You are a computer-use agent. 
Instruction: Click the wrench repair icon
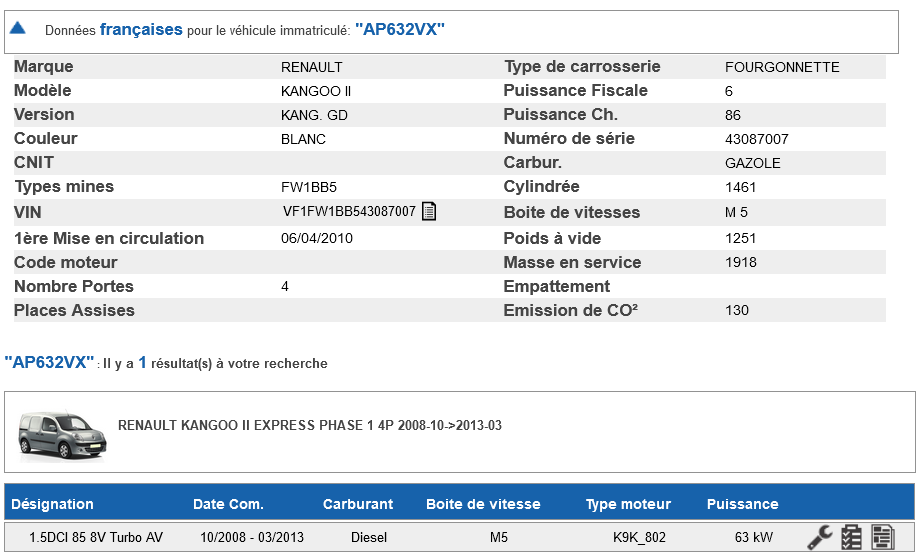click(820, 537)
